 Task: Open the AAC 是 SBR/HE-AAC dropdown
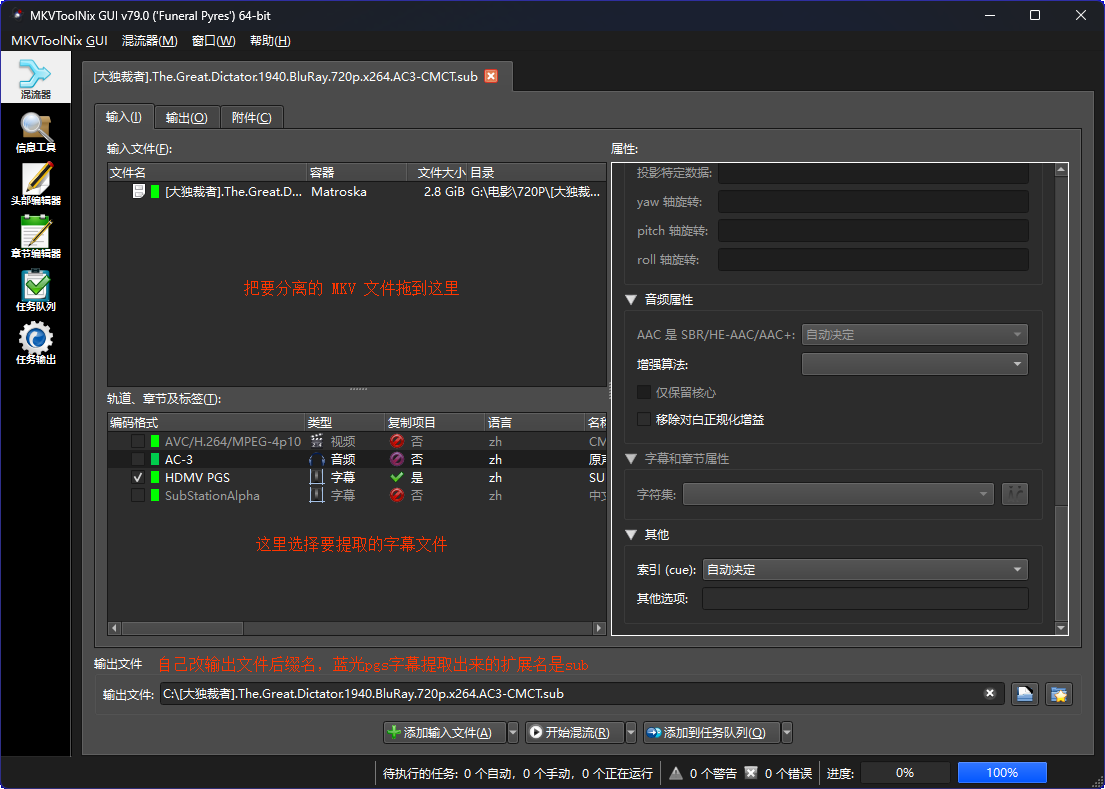[915, 335]
